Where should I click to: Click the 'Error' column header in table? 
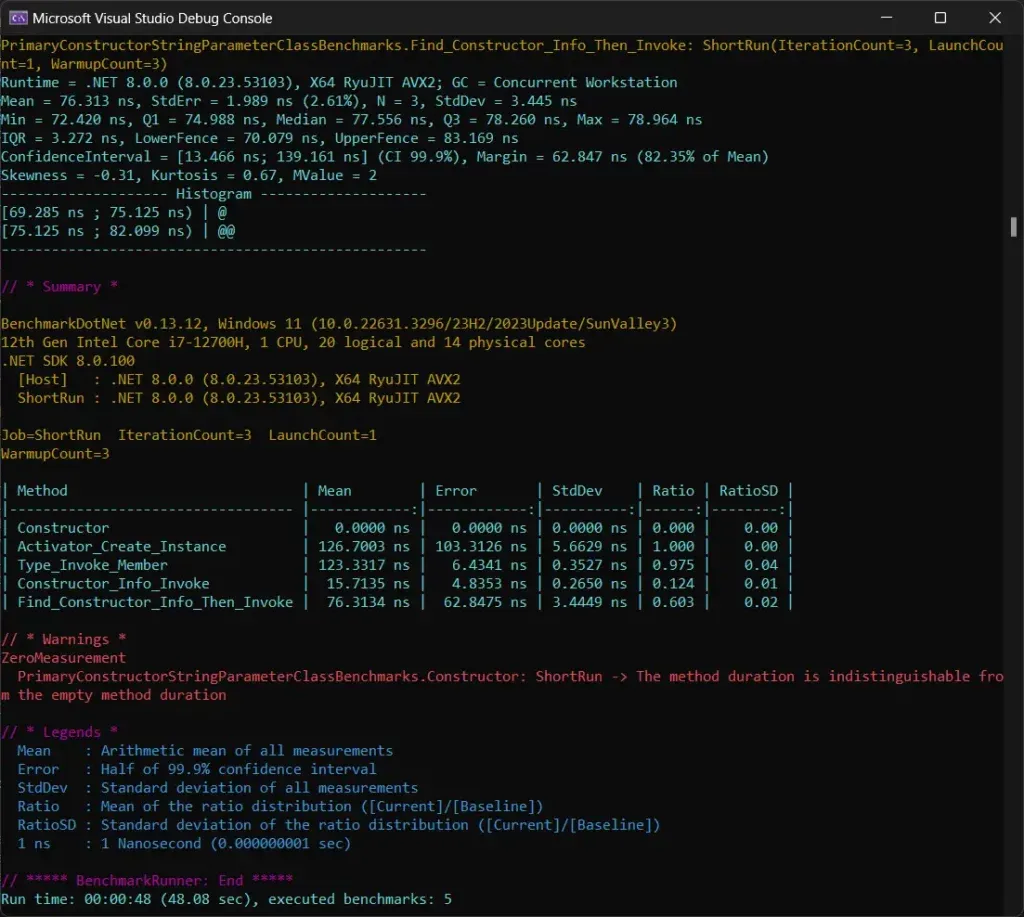456,491
